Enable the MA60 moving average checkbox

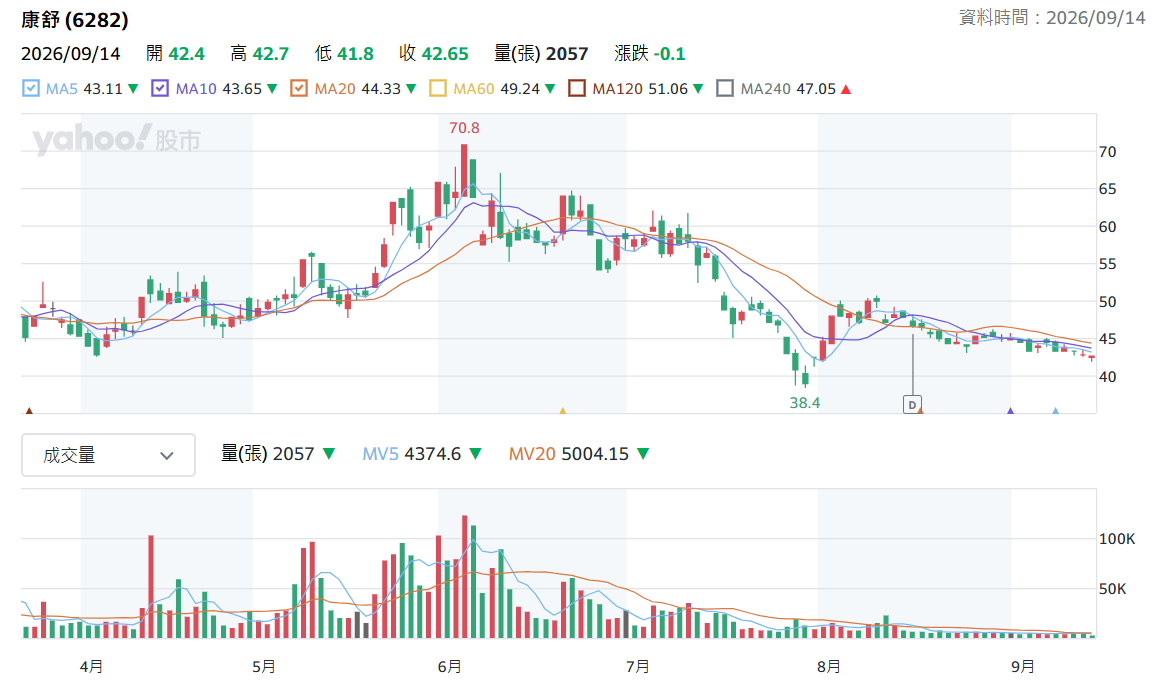pos(438,89)
